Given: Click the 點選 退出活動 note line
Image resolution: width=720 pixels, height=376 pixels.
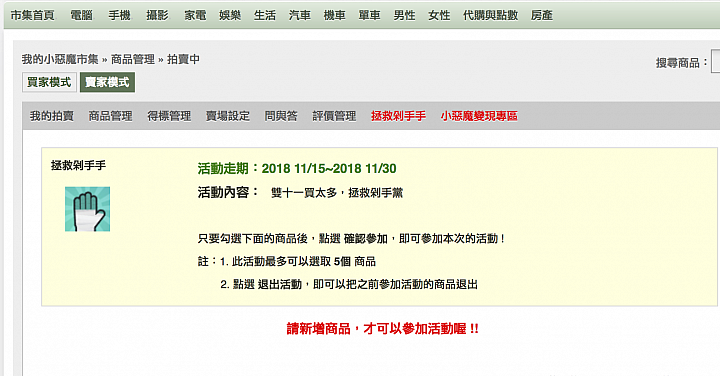Looking at the screenshot, I should (349, 285).
